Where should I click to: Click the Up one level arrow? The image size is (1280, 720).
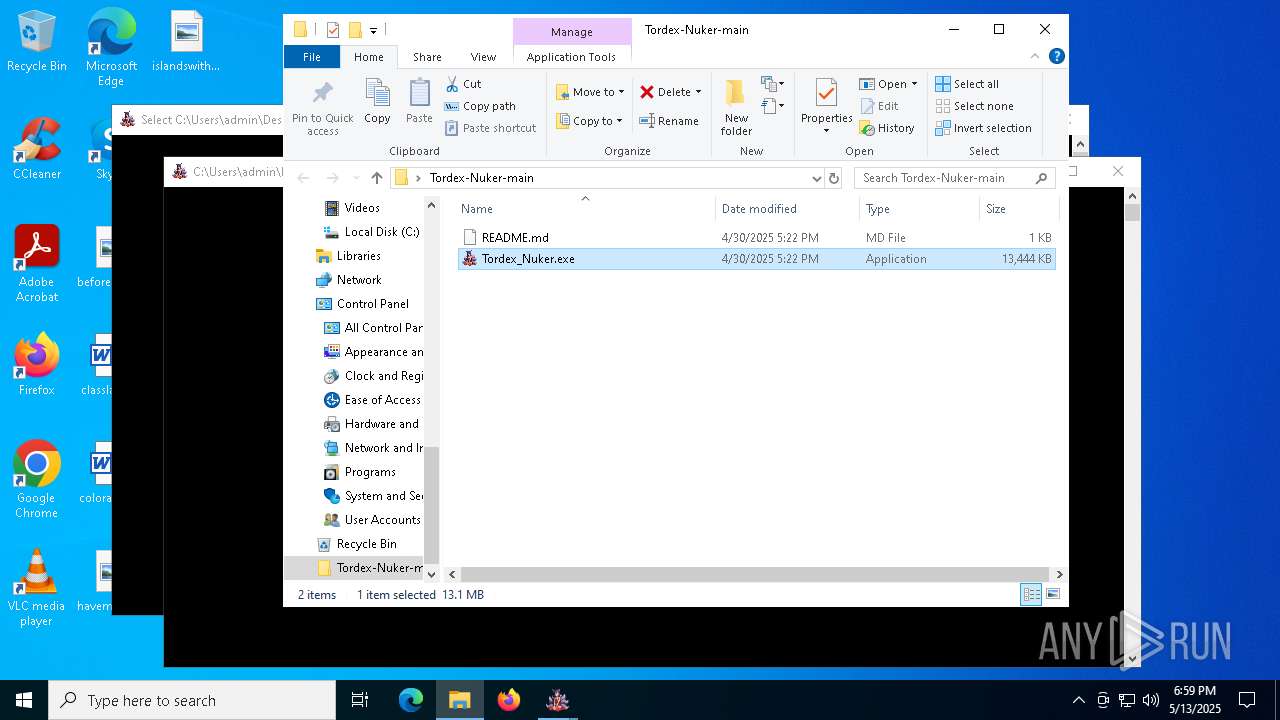[377, 178]
